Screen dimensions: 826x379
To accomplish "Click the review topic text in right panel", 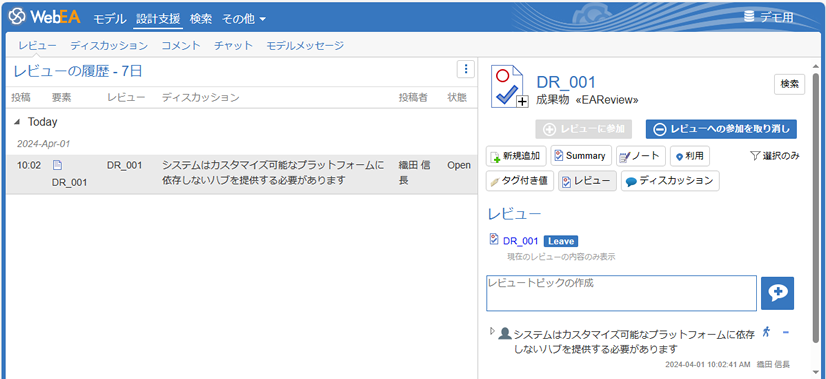I will (x=634, y=341).
